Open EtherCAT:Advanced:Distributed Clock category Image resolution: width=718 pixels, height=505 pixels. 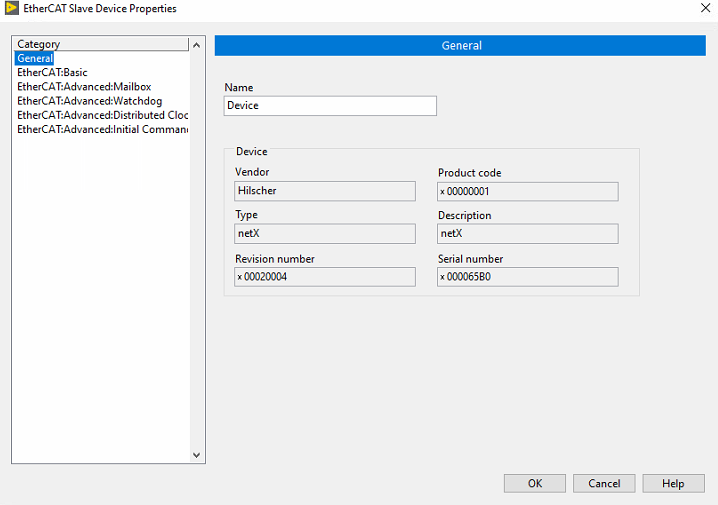[103, 115]
